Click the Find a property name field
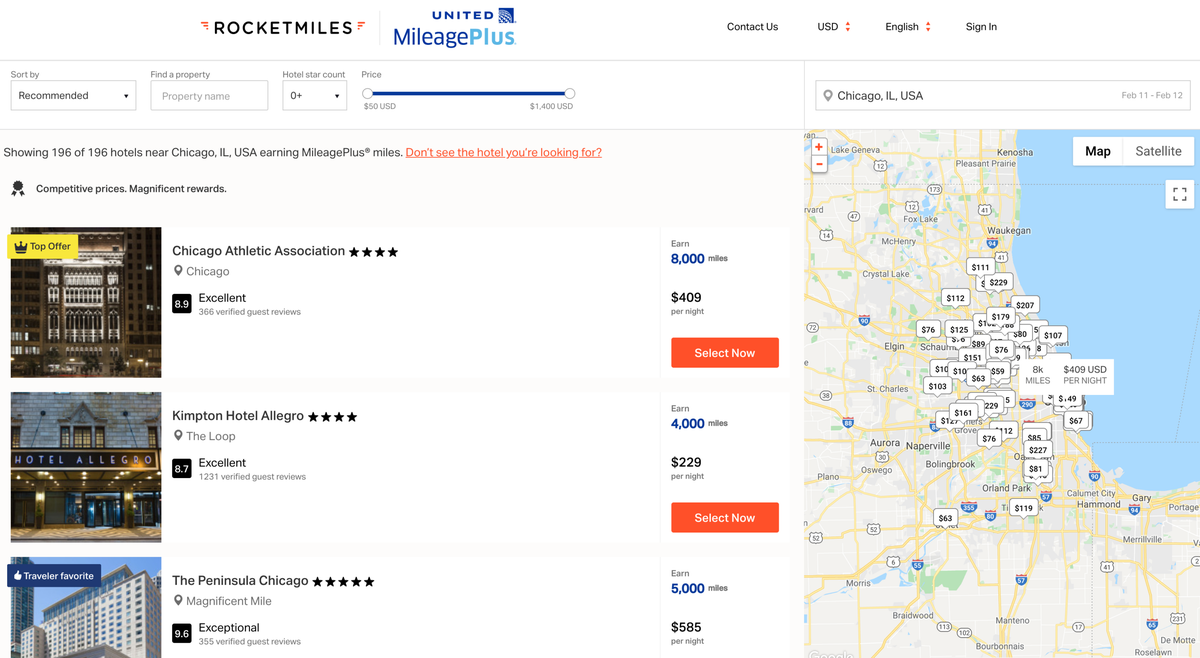Viewport: 1200px width, 658px height. (209, 96)
